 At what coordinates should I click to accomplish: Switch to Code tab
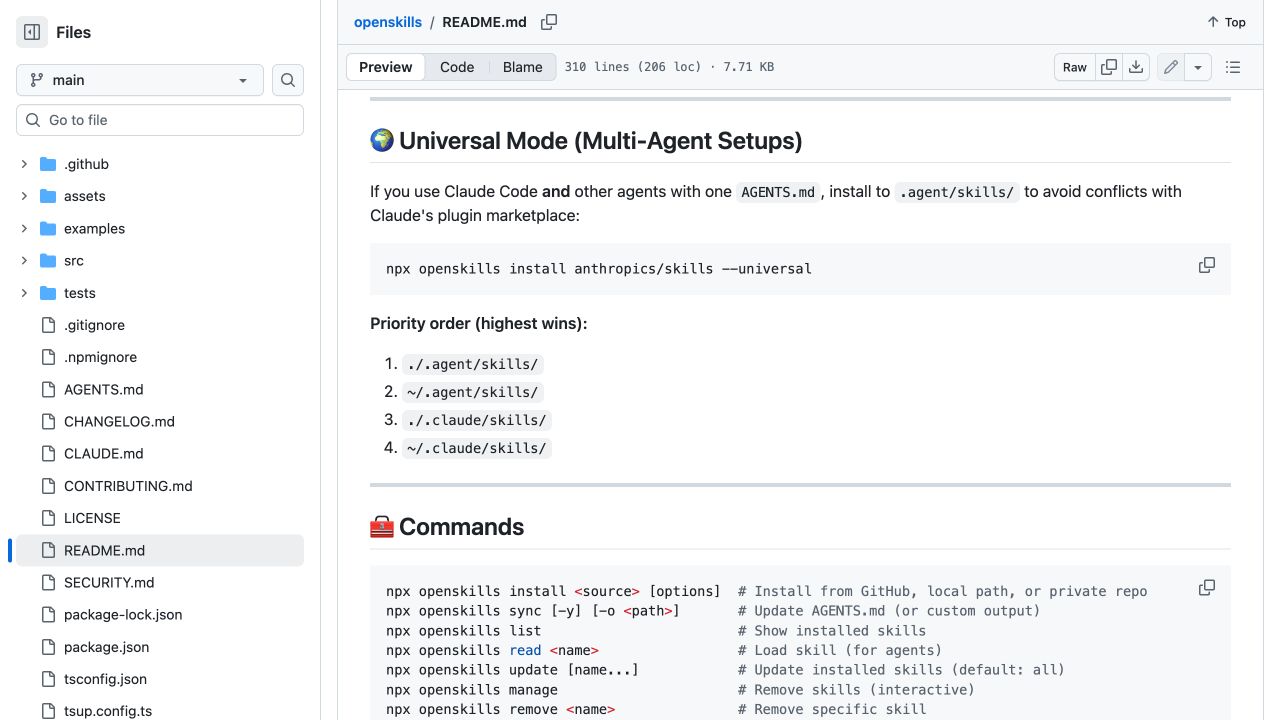pyautogui.click(x=457, y=67)
